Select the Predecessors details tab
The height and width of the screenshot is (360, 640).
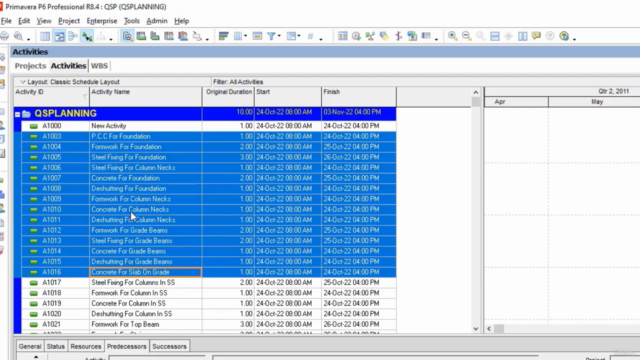tap(127, 346)
